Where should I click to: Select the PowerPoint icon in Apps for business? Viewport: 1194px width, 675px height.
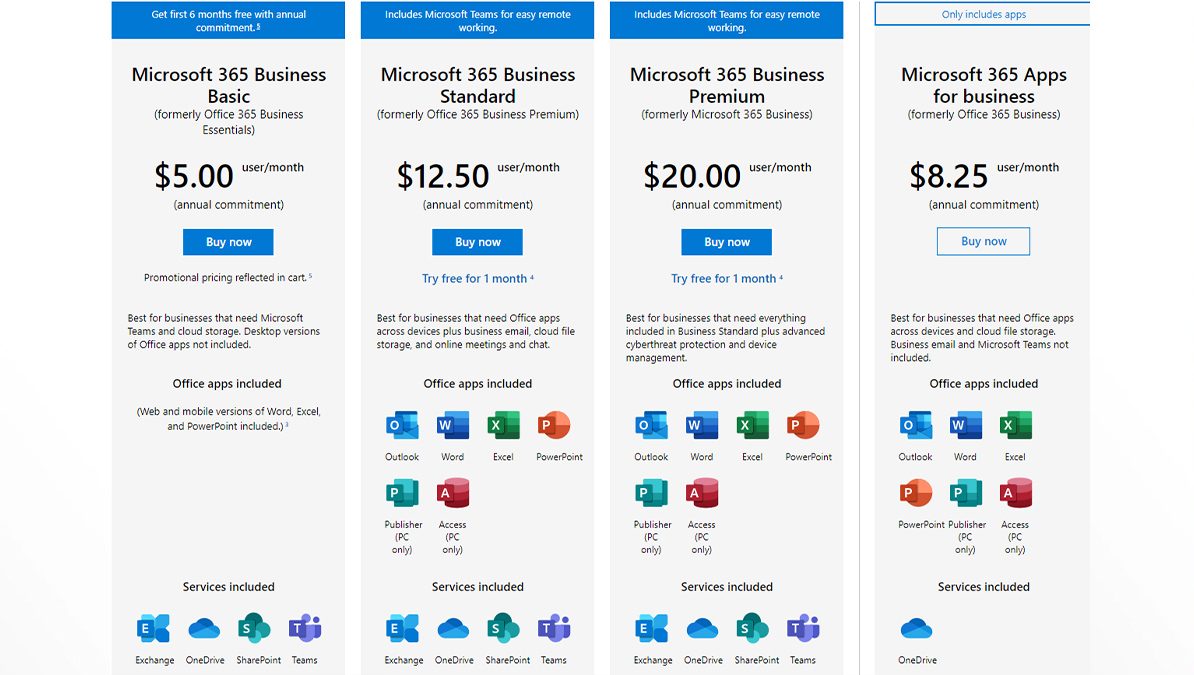click(914, 493)
